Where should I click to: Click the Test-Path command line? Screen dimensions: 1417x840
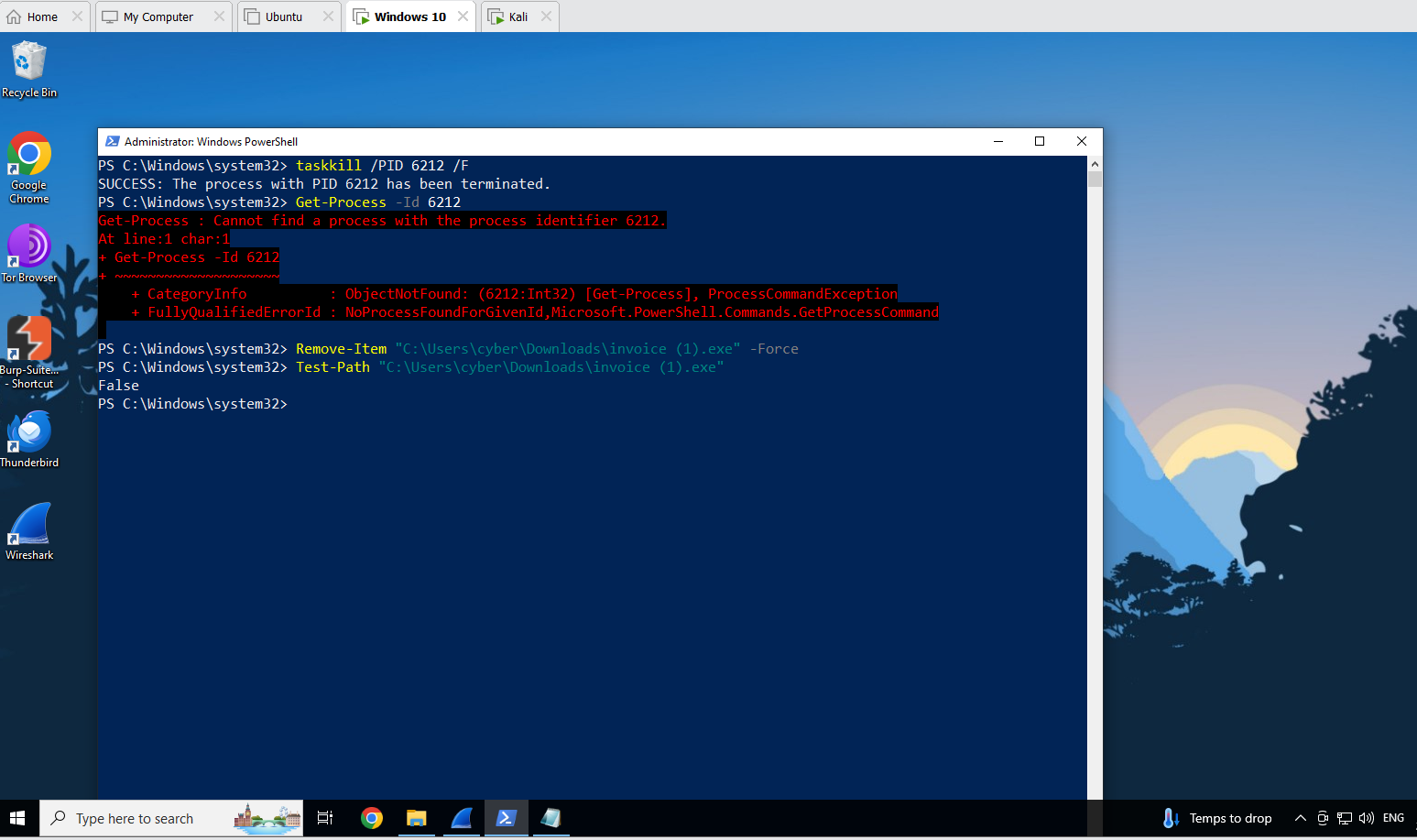coord(411,367)
